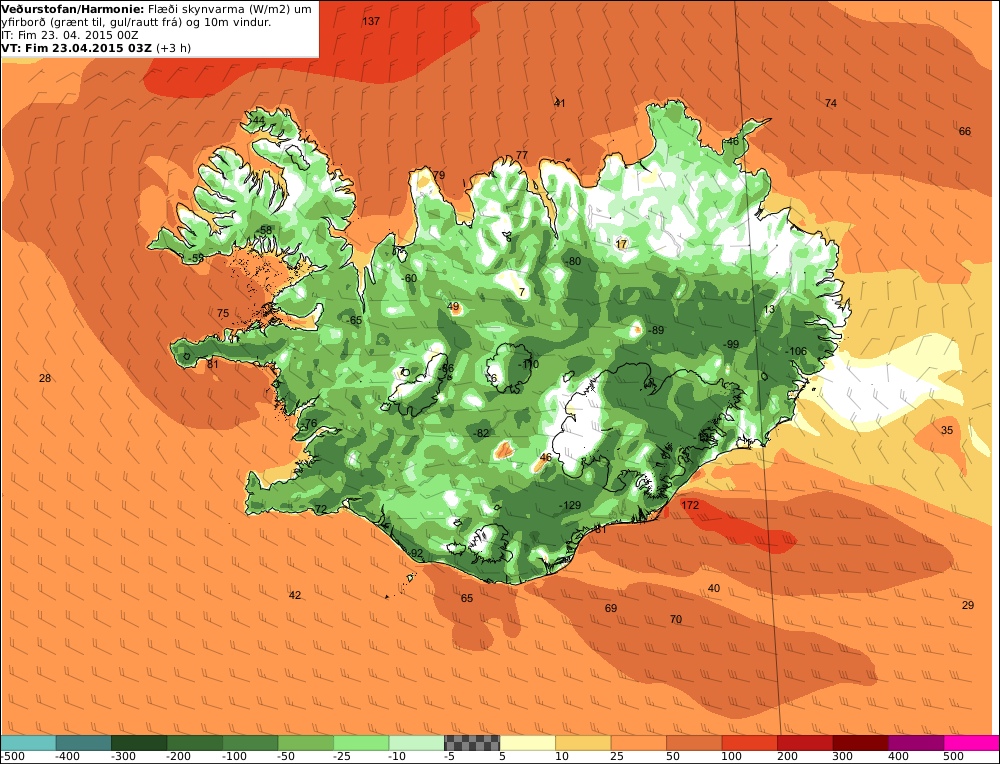Click the '300' legend scale label
Screen dimensions: 1000x764
pyautogui.click(x=842, y=756)
